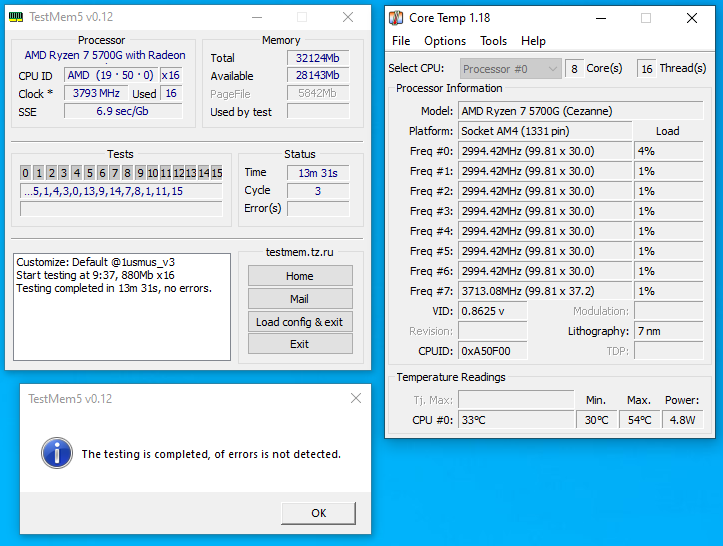The image size is (723, 546).
Task: Open the File menu in Core Temp
Action: pyautogui.click(x=401, y=41)
